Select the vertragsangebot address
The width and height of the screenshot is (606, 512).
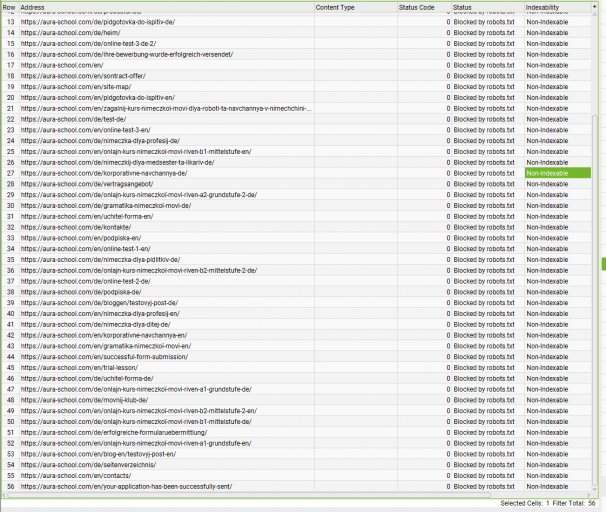point(87,184)
